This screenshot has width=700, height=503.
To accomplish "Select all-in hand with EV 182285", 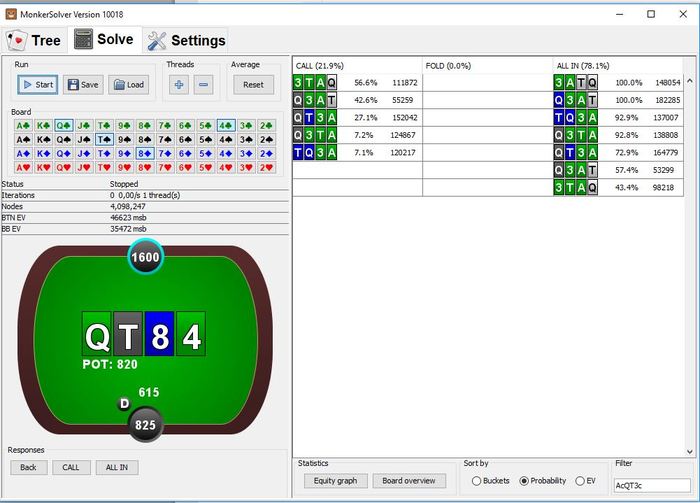I will [618, 100].
